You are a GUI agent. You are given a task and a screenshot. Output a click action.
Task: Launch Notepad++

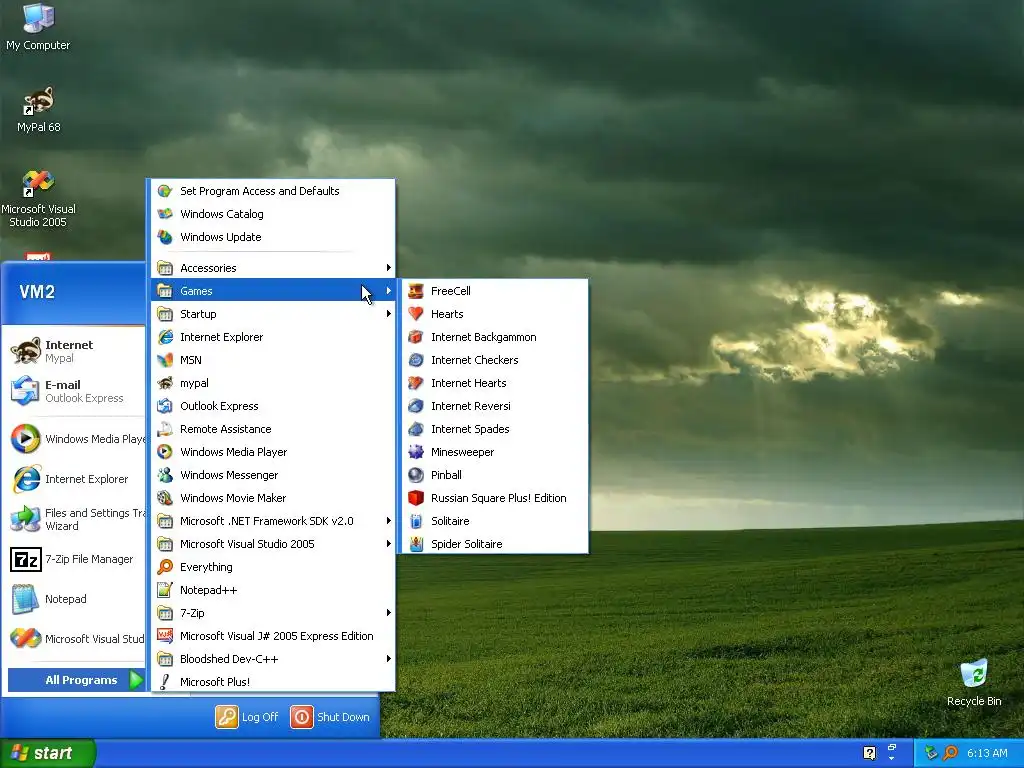click(x=273, y=590)
